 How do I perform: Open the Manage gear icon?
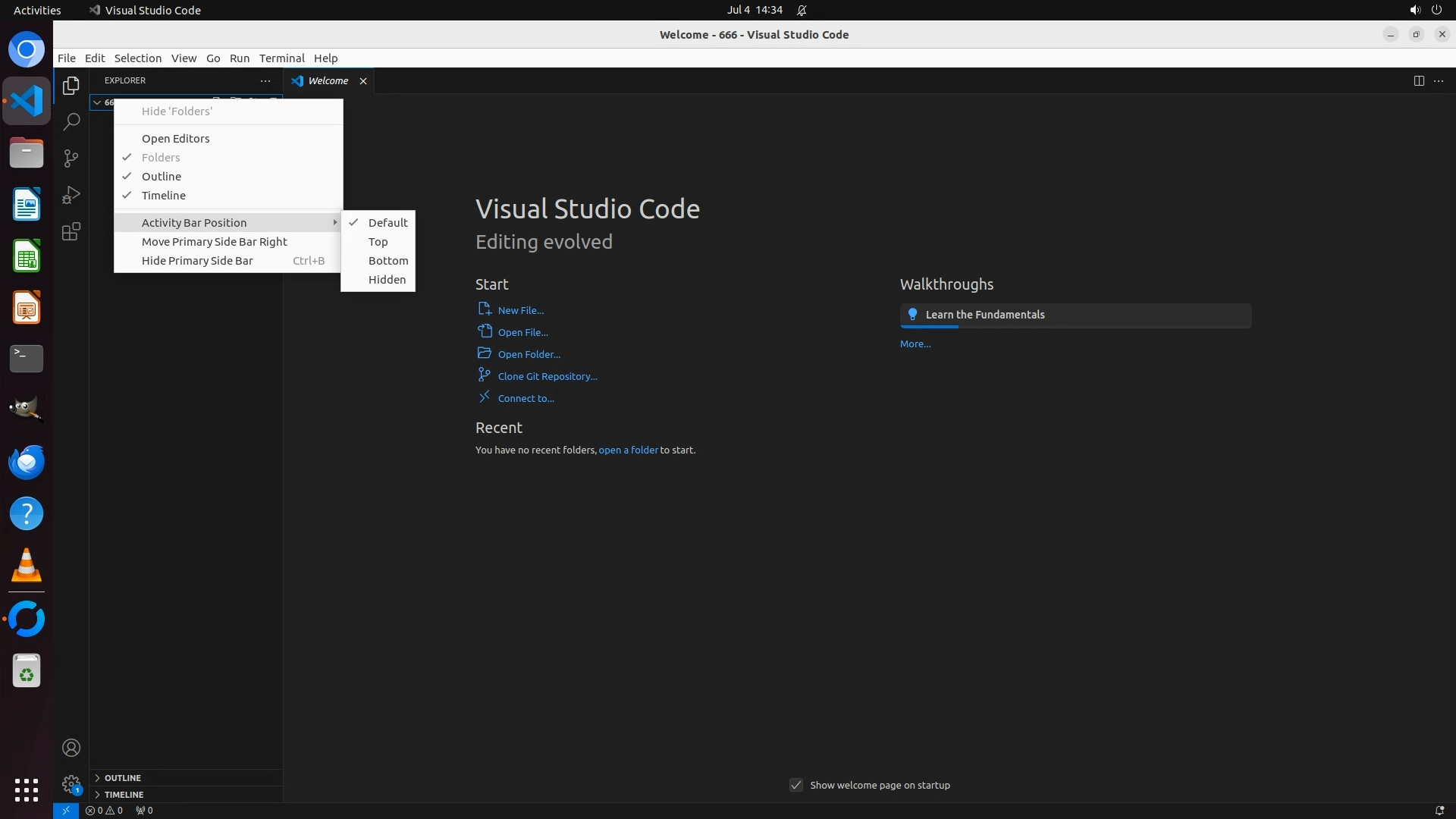click(71, 783)
